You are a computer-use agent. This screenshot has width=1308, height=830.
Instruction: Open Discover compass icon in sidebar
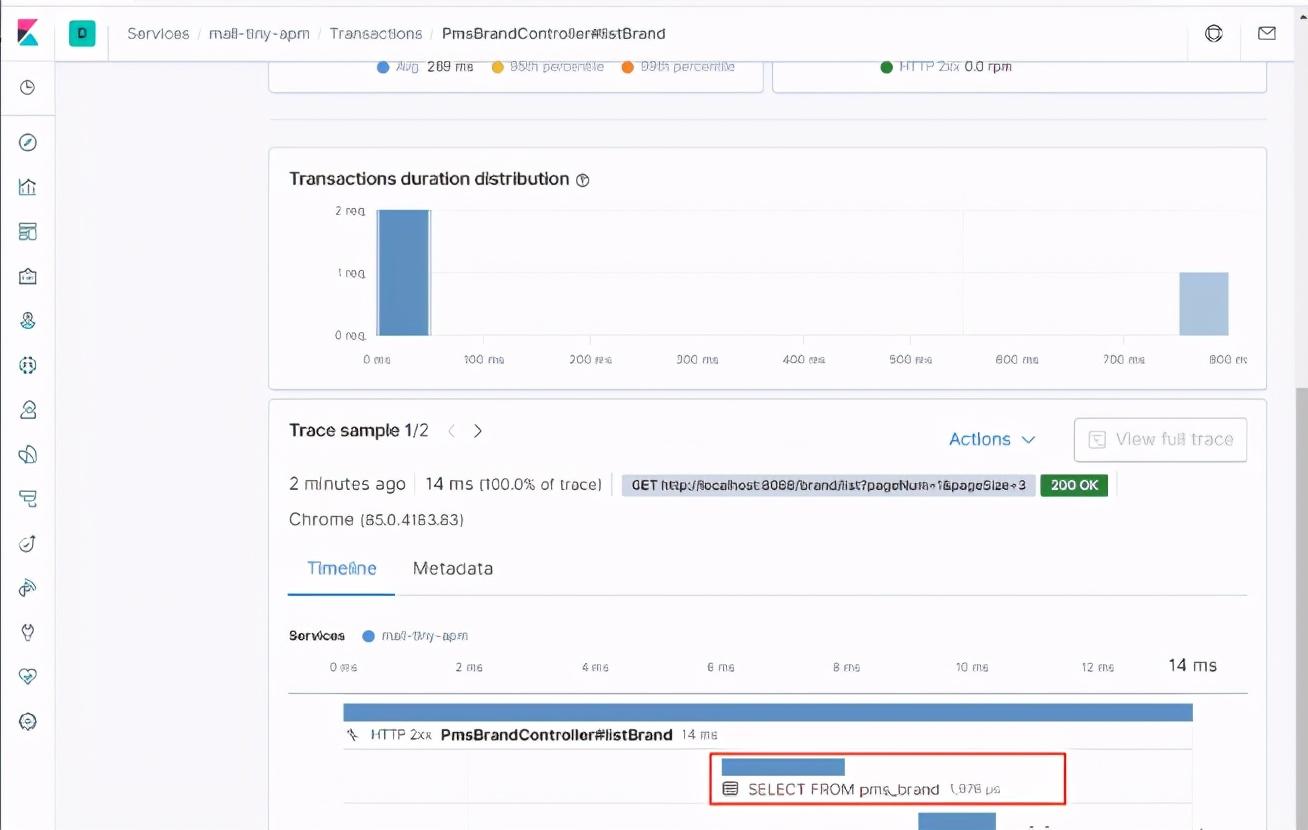click(x=28, y=143)
